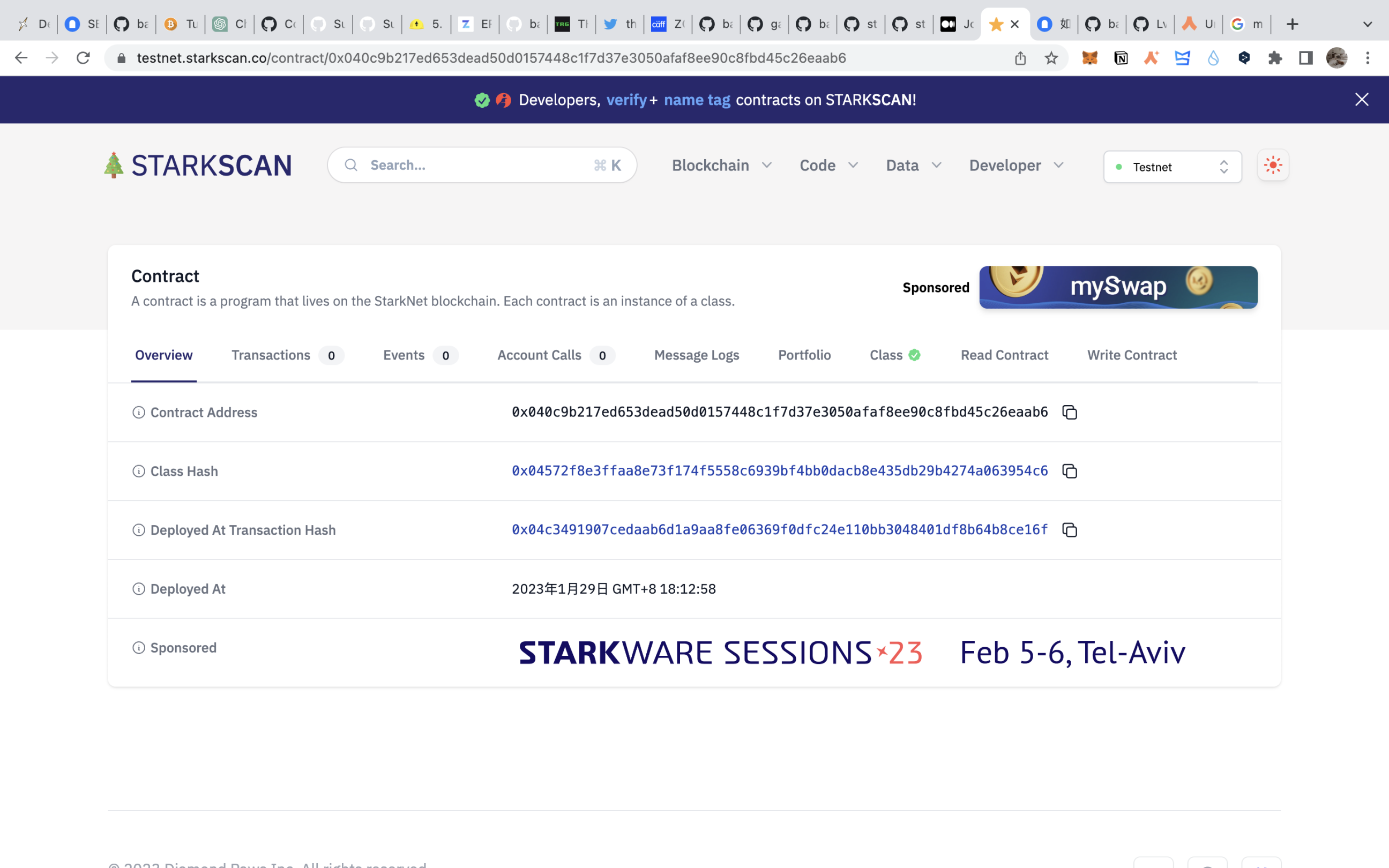Open the Testnet network selector
The image size is (1389, 868).
tap(1172, 167)
